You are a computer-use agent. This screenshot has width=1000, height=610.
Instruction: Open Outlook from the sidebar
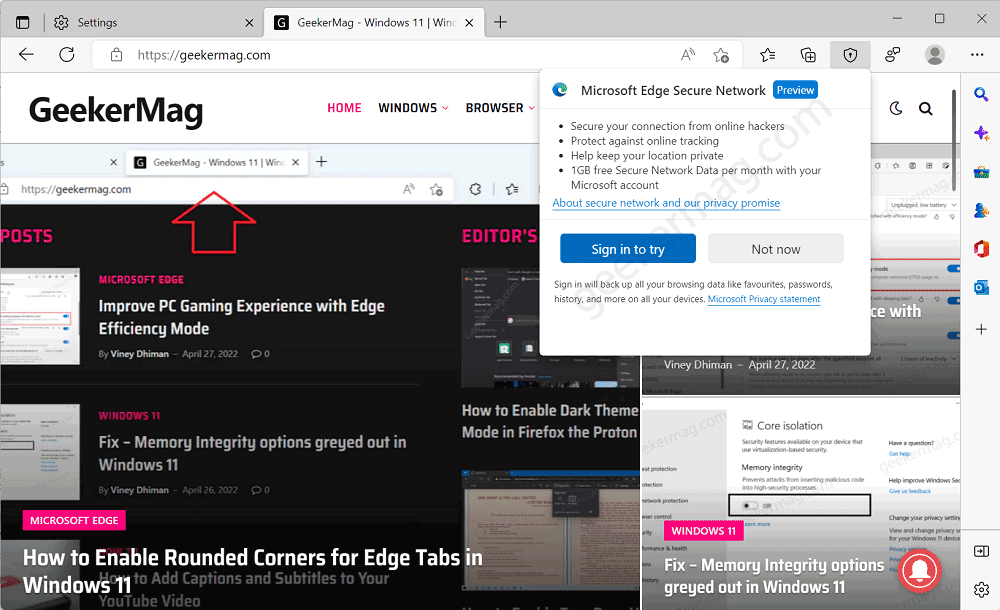[x=981, y=287]
